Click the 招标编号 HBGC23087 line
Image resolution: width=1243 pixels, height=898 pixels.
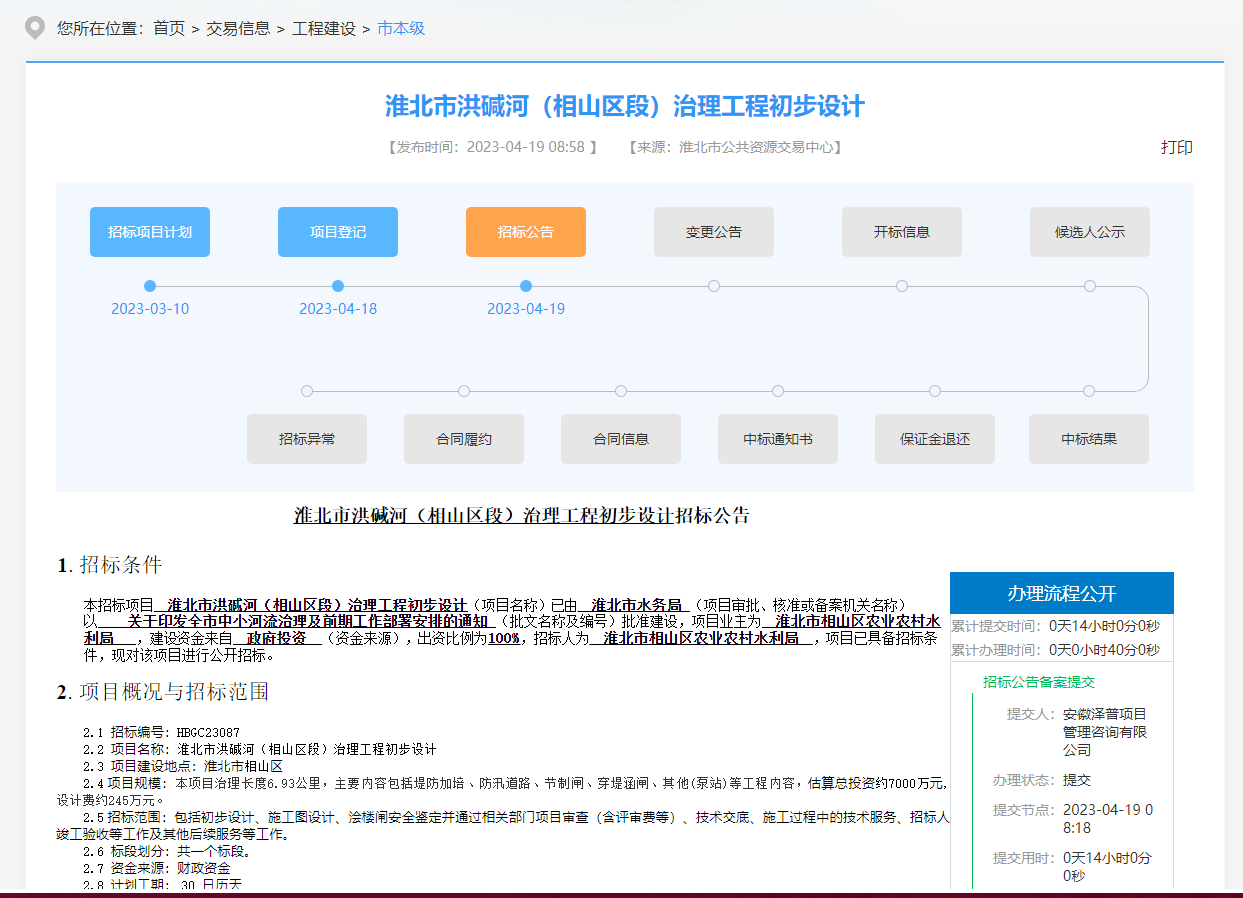click(x=162, y=733)
